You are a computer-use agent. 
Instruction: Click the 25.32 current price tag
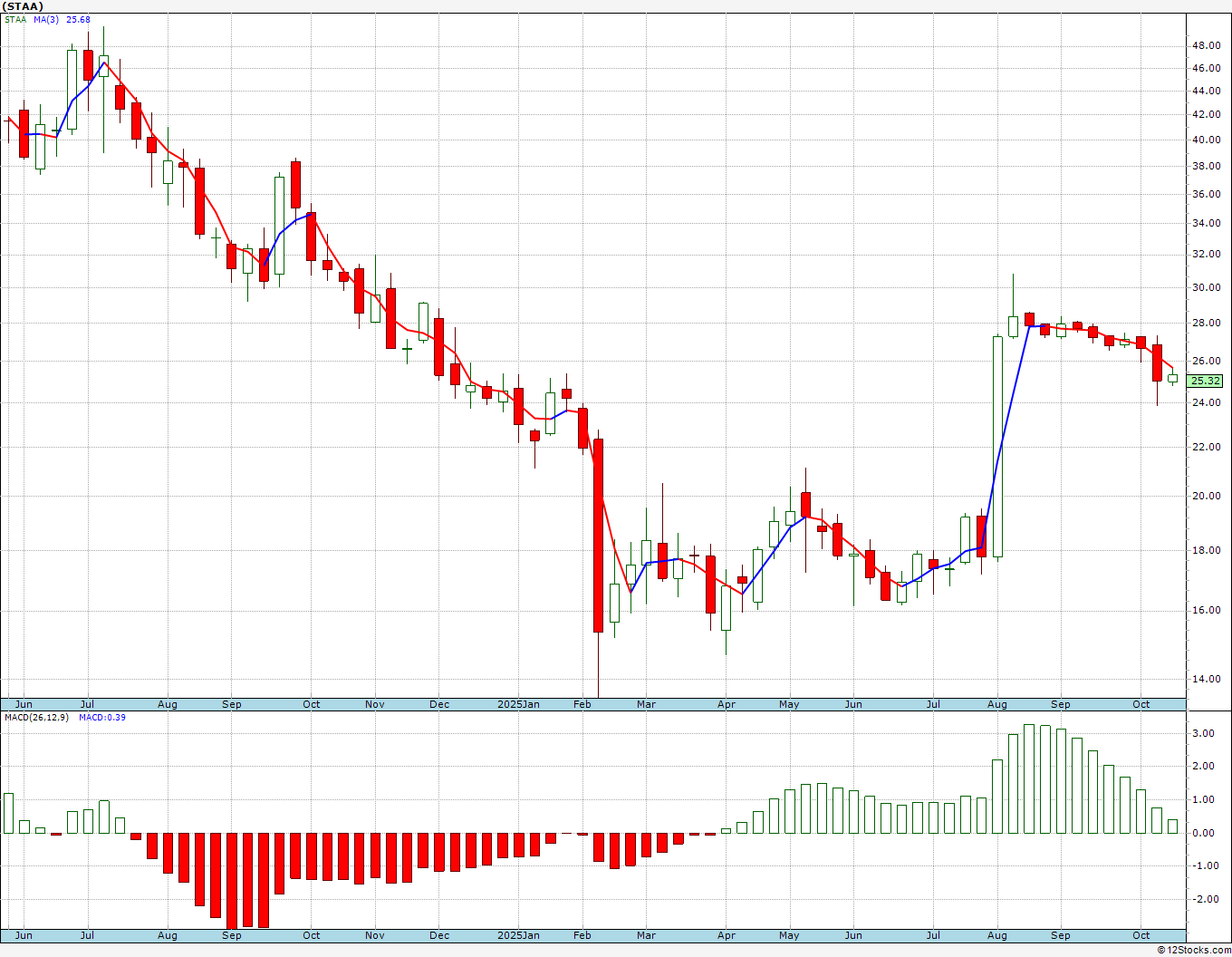pyautogui.click(x=1205, y=381)
